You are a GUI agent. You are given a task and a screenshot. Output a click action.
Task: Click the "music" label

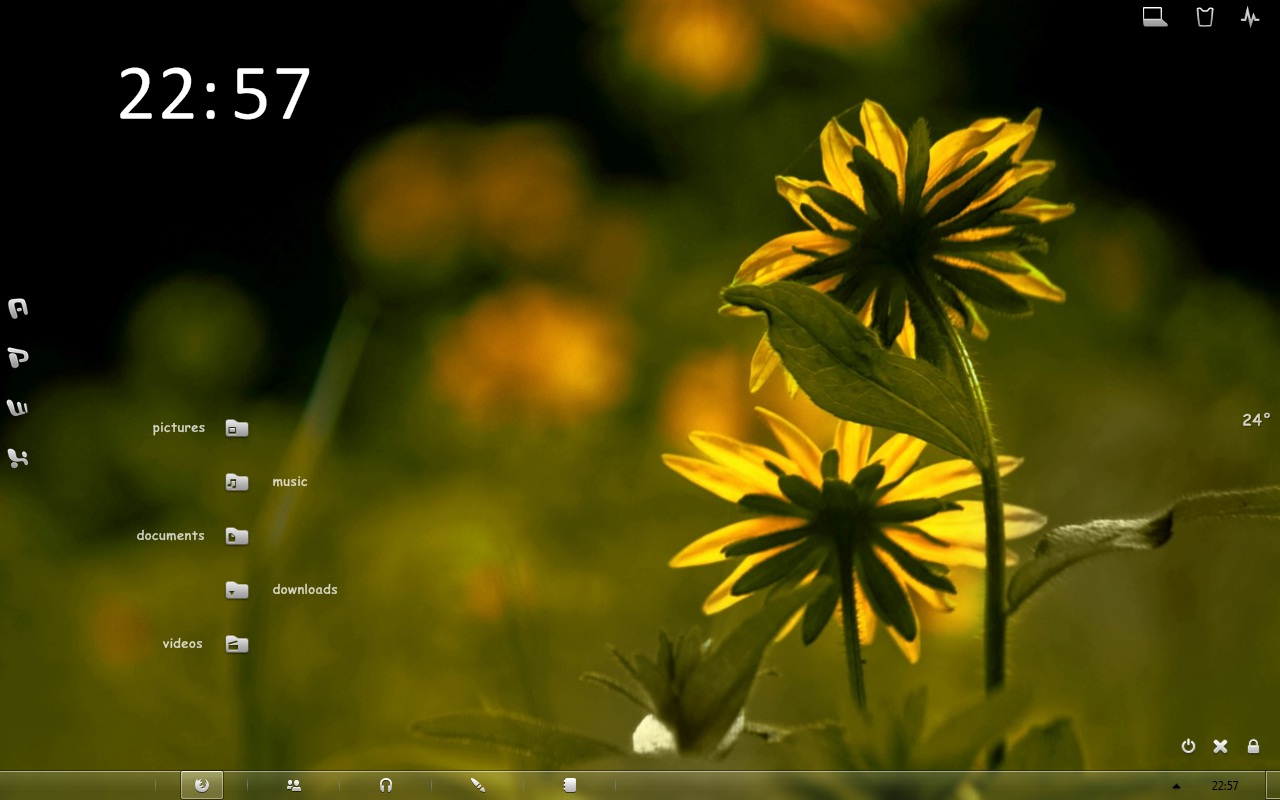pyautogui.click(x=290, y=482)
